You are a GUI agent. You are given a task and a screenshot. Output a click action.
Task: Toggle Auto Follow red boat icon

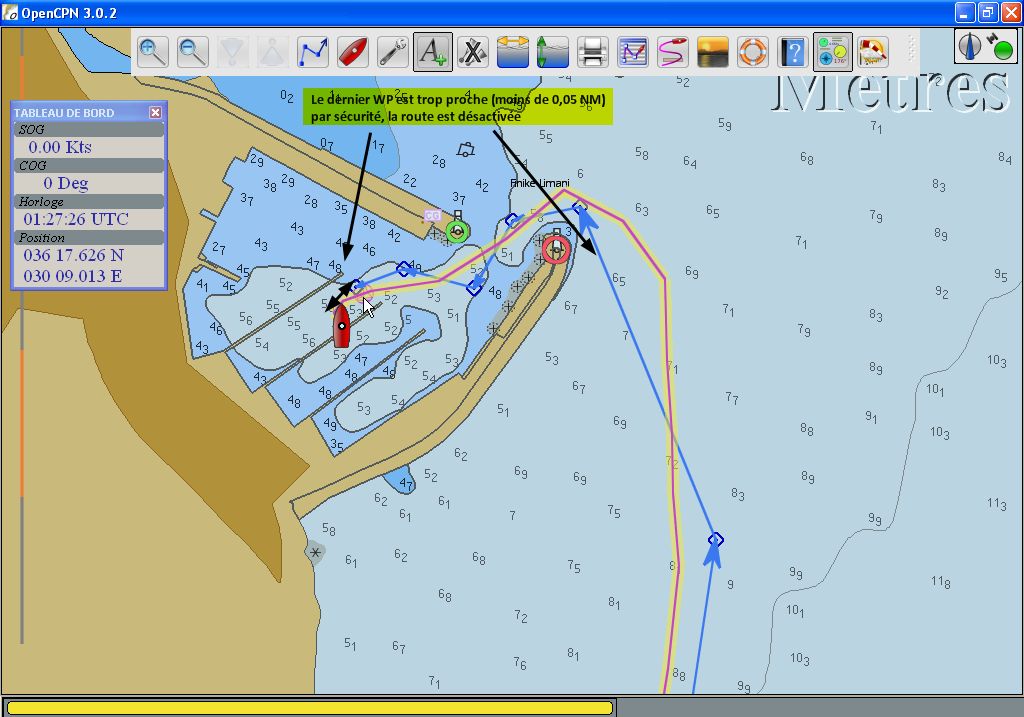(x=353, y=51)
